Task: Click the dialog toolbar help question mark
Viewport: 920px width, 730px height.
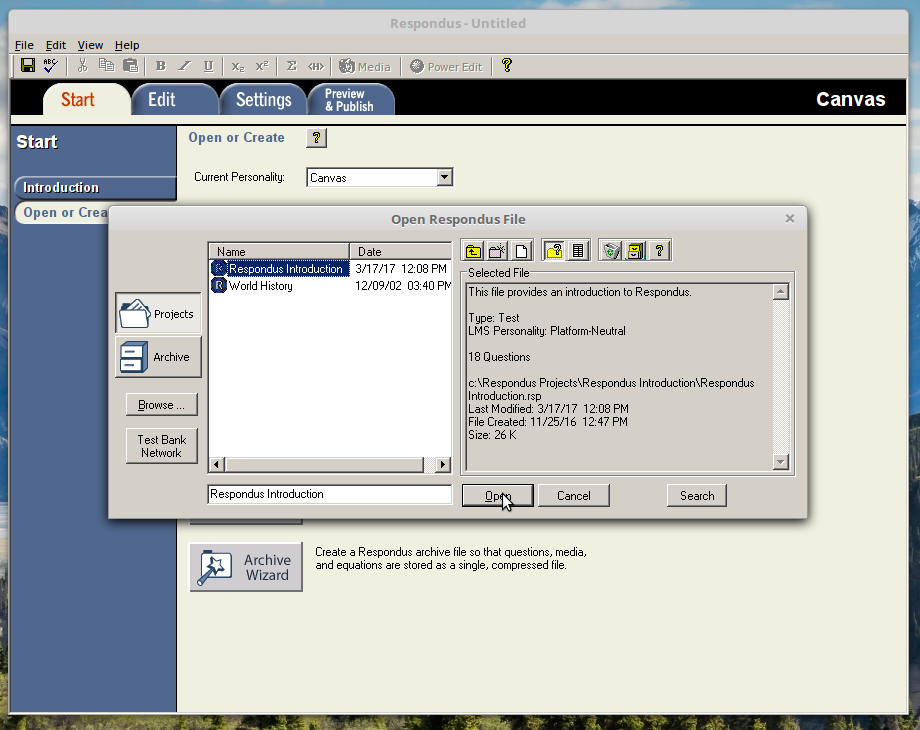Action: 659,251
